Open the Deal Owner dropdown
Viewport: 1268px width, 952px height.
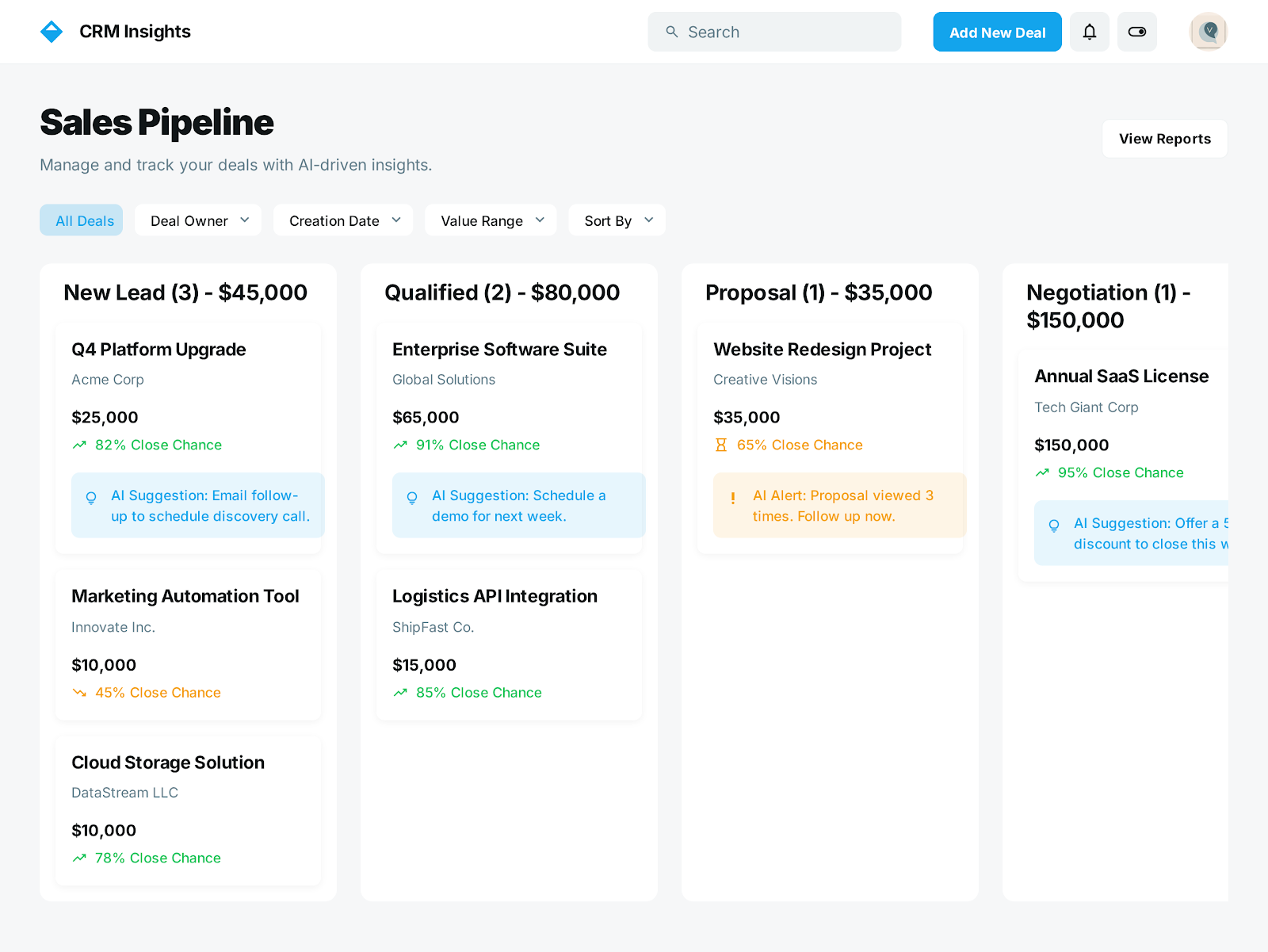(197, 220)
